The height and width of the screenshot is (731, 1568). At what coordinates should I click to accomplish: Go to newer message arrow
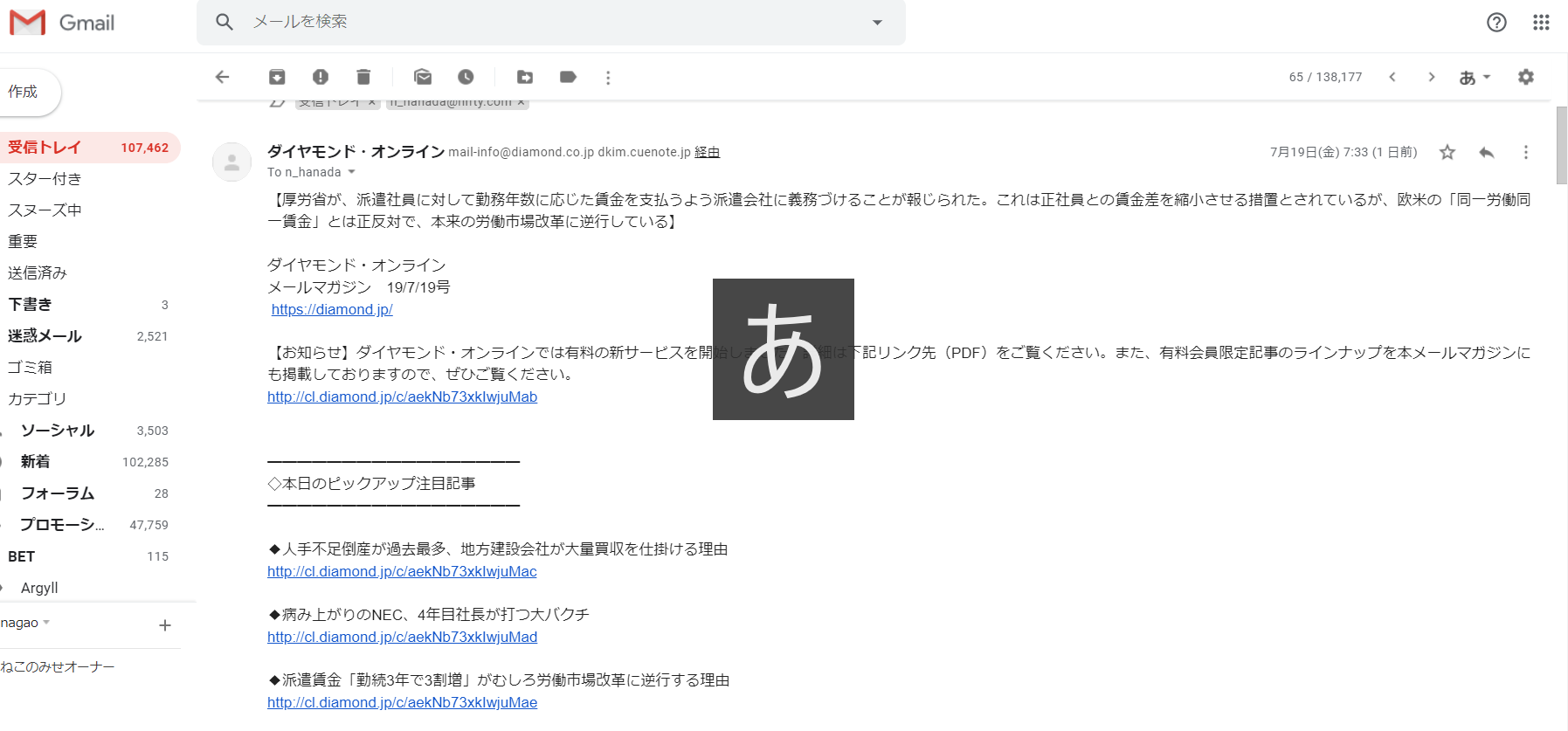pyautogui.click(x=1392, y=77)
